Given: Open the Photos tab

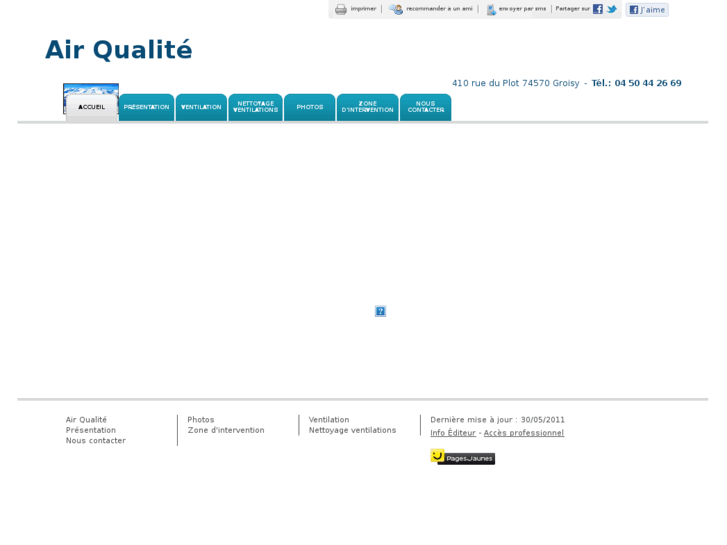Looking at the screenshot, I should (x=310, y=107).
